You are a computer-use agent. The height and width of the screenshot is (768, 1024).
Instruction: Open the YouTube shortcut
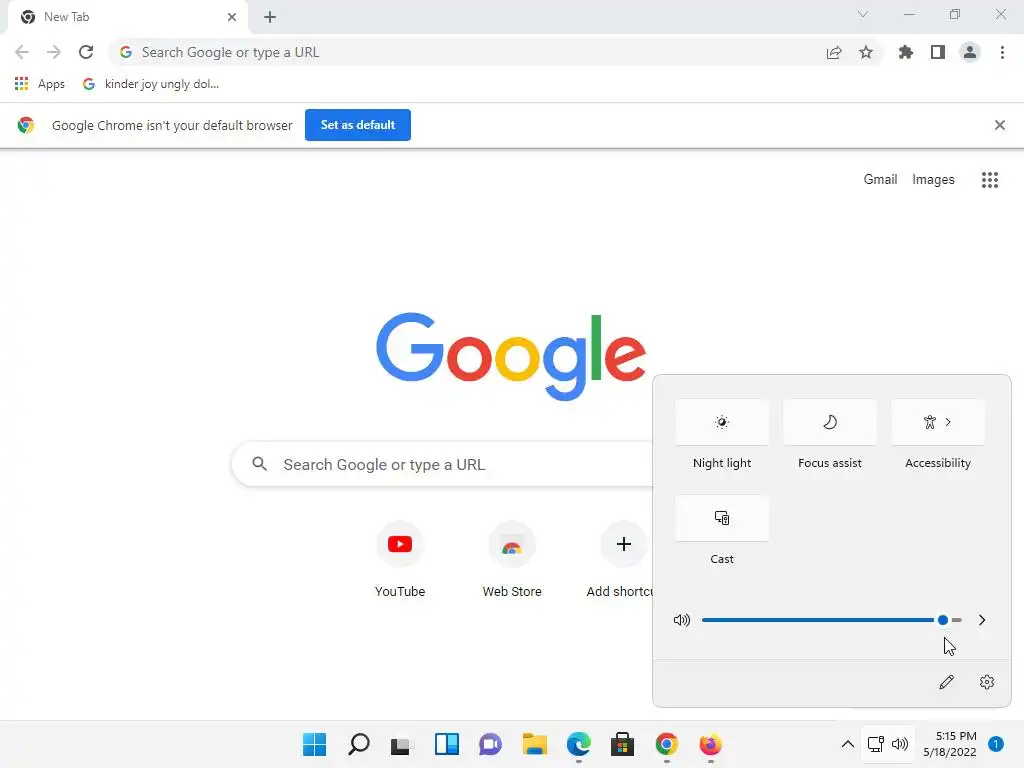400,559
